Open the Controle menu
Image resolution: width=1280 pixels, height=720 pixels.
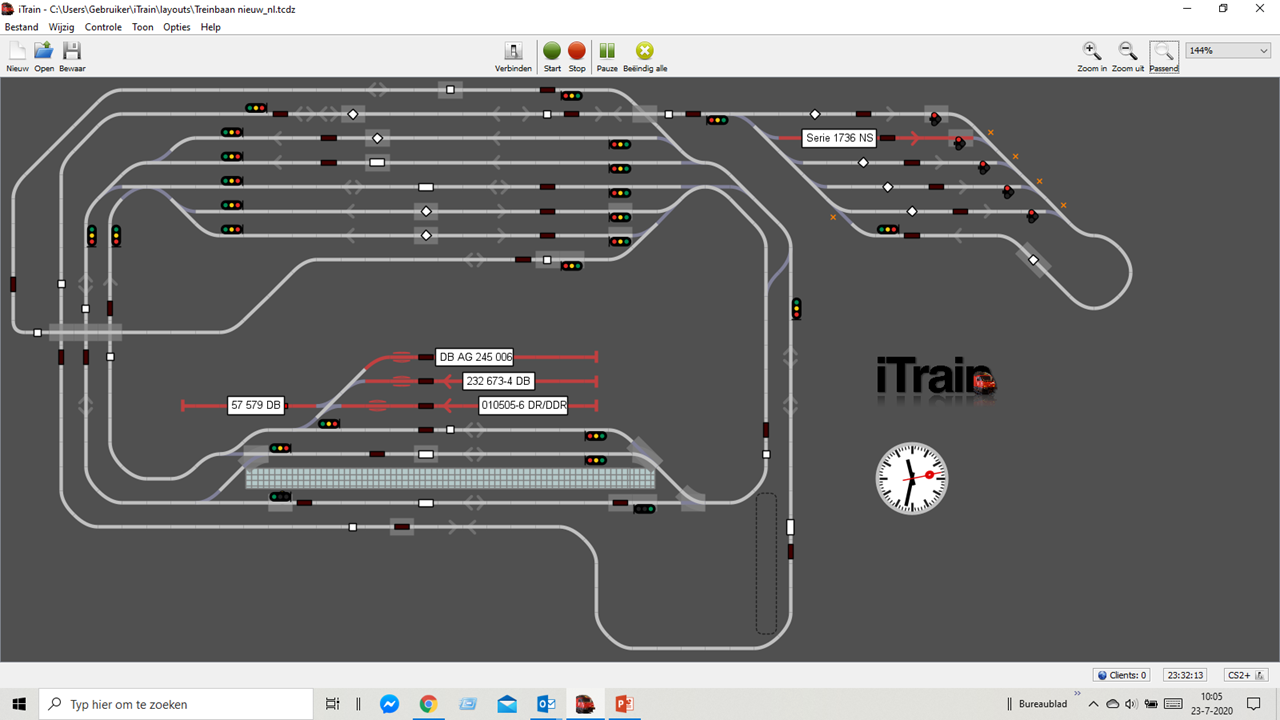click(x=103, y=27)
